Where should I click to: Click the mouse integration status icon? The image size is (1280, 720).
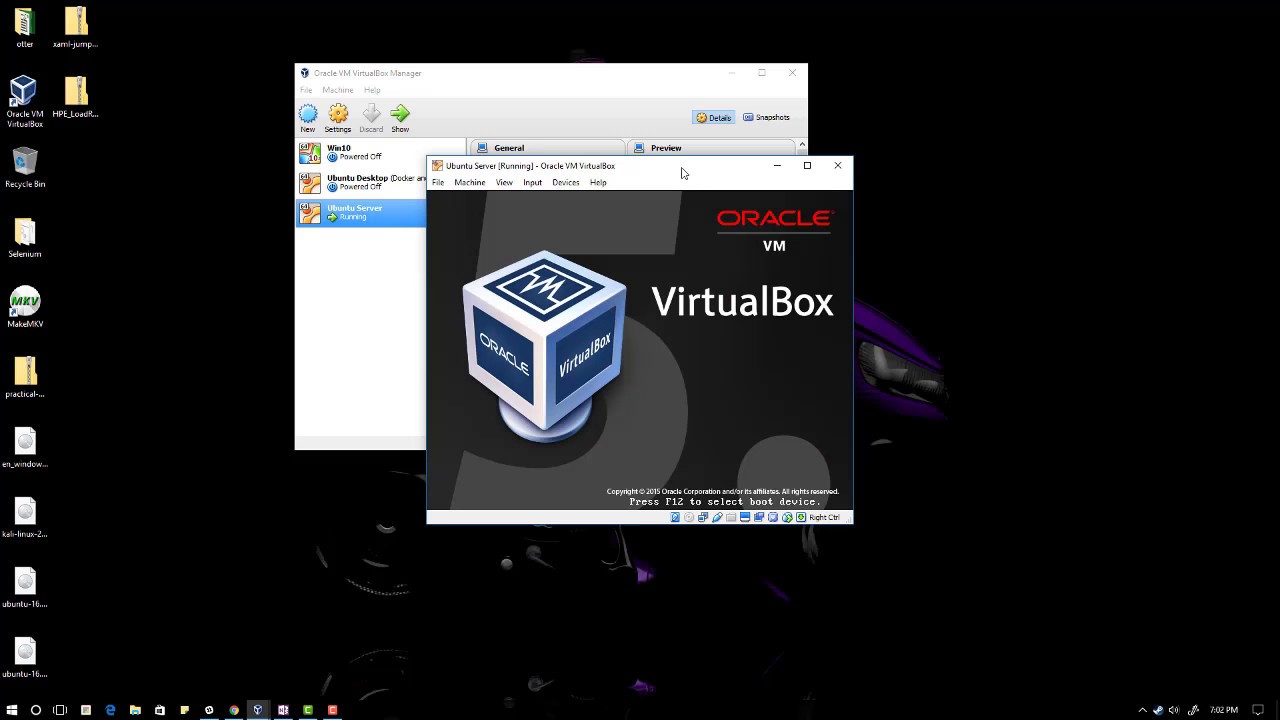(x=773, y=517)
